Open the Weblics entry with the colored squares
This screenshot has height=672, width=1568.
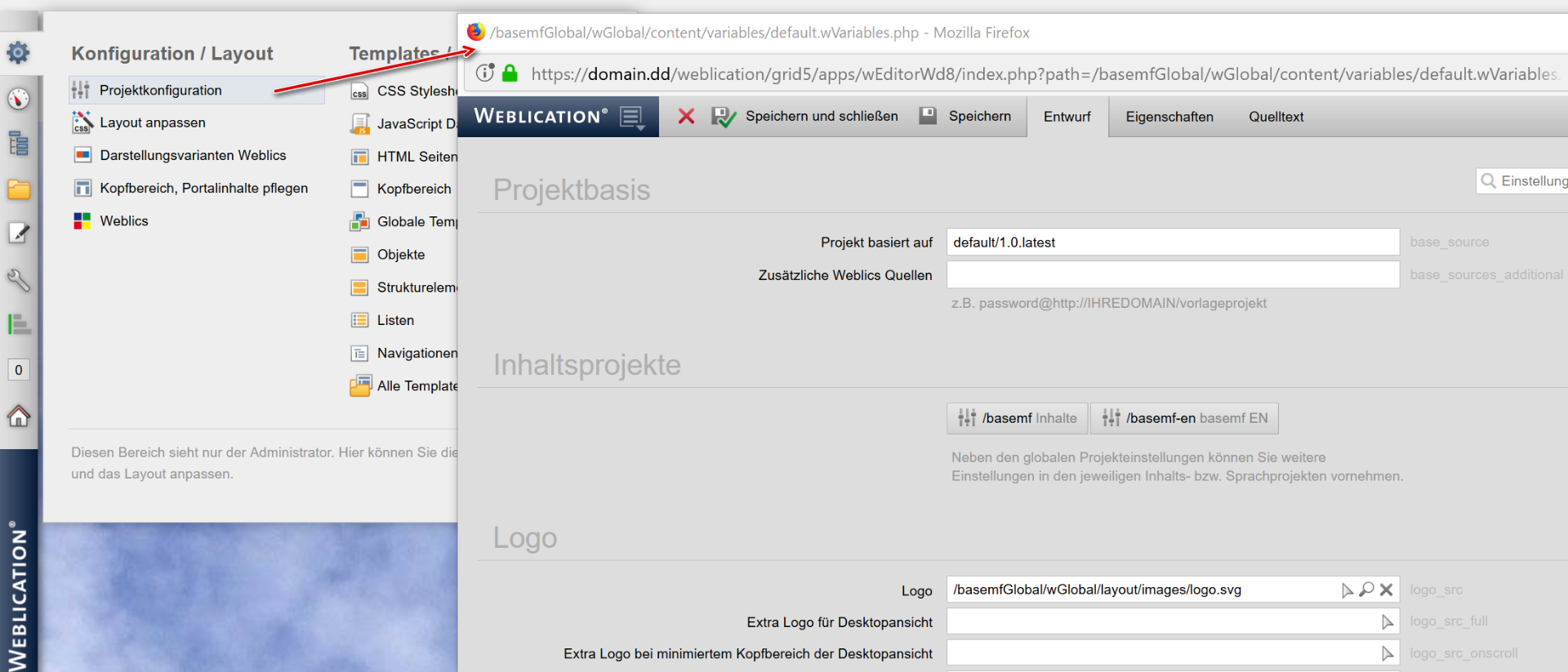point(111,220)
